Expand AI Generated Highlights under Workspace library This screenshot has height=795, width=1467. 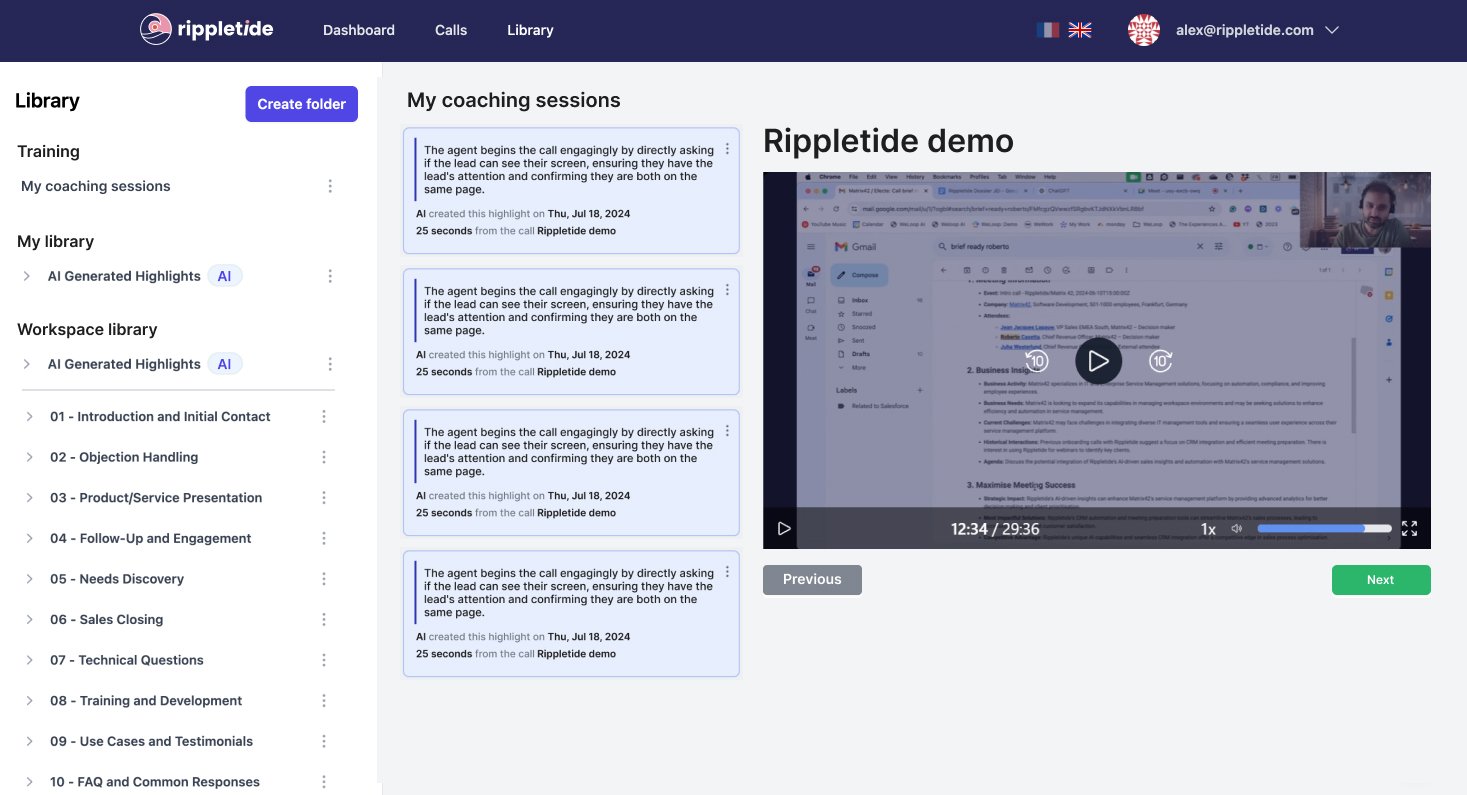click(27, 364)
